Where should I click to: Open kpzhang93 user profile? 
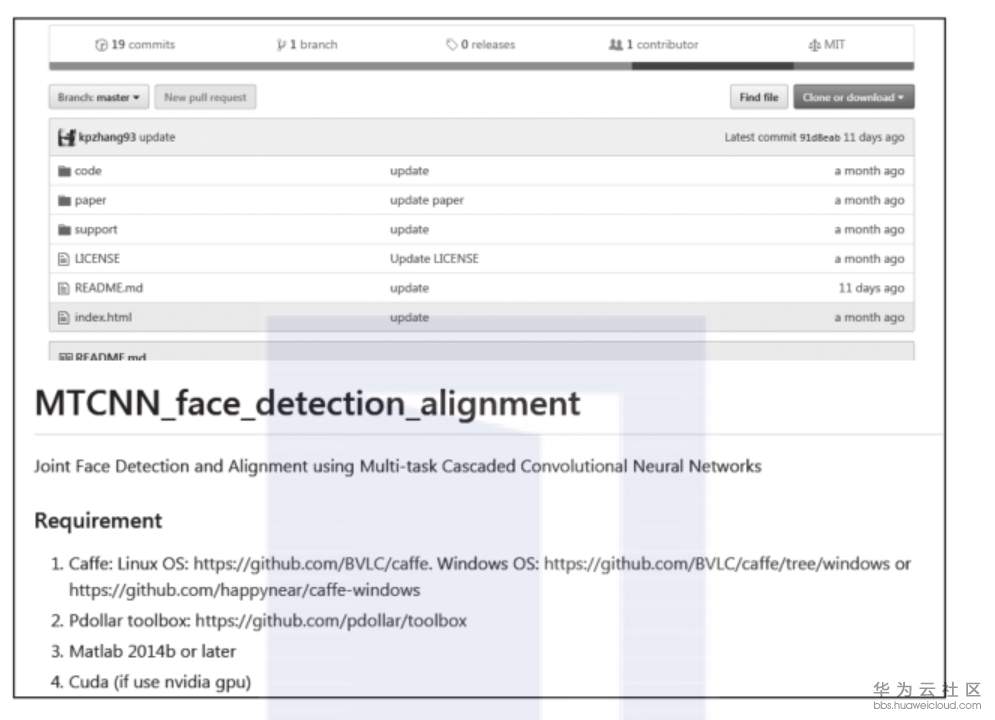pos(107,137)
